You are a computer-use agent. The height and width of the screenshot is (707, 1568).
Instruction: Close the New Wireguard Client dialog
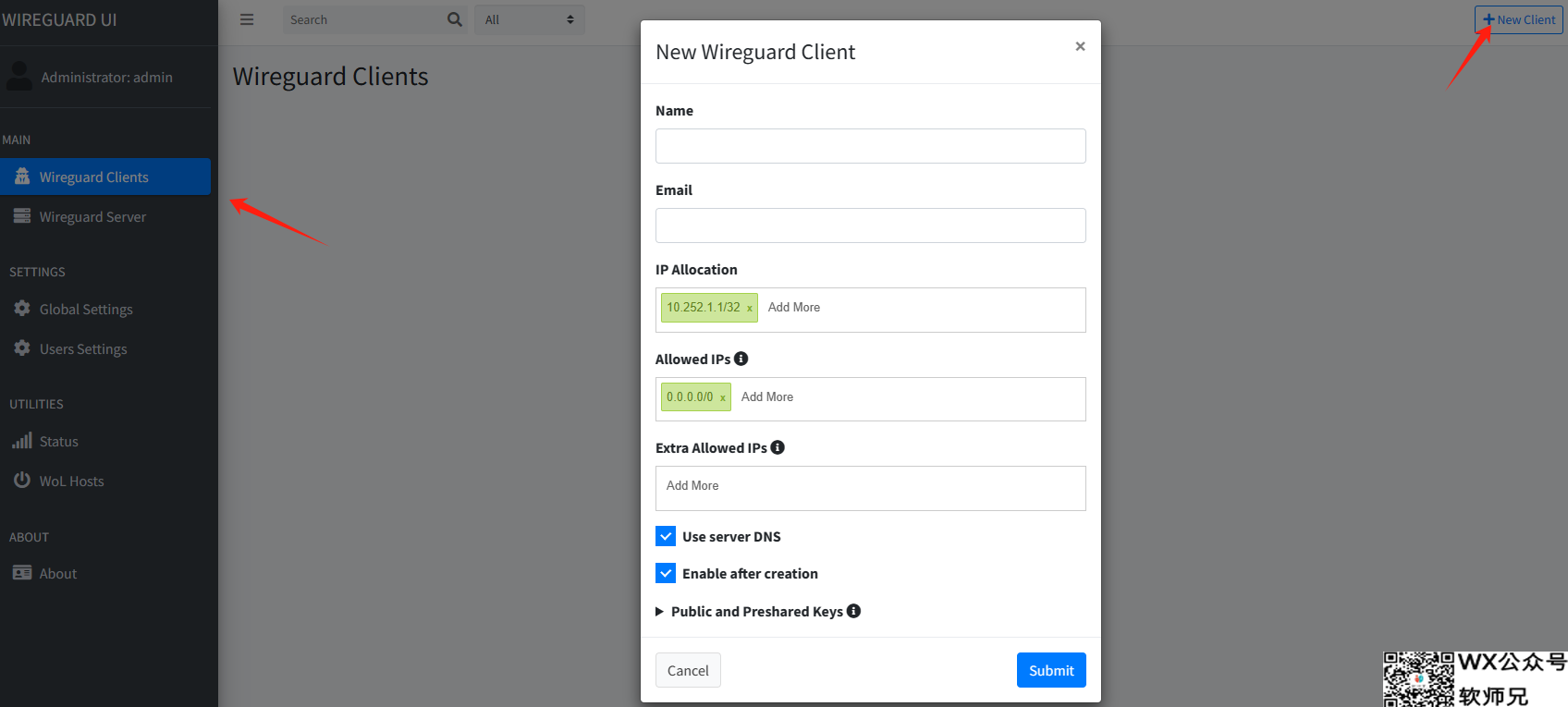point(1080,46)
